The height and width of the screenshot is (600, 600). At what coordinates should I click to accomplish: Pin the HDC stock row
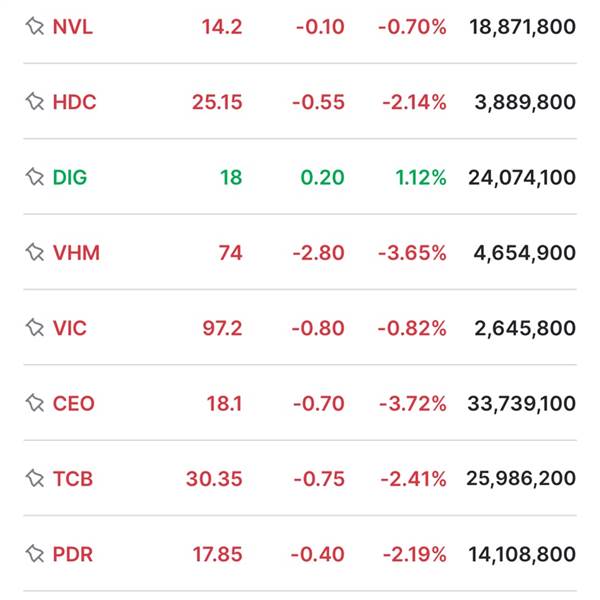point(35,102)
